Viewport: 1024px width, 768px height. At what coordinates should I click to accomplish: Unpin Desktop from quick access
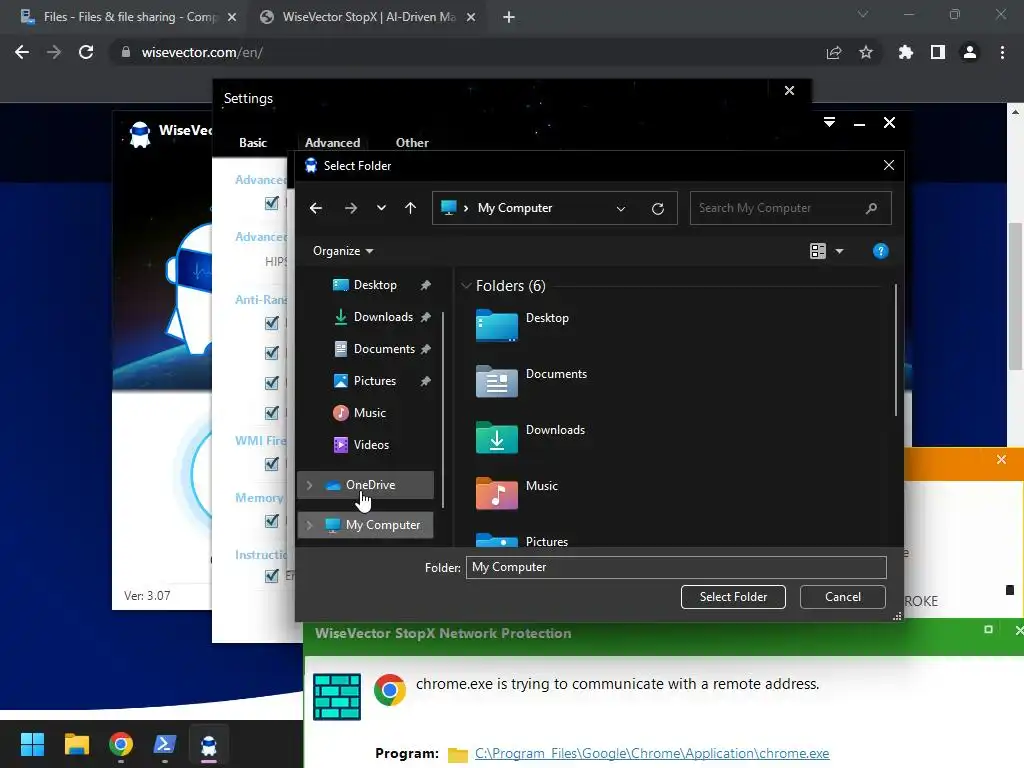coord(426,285)
